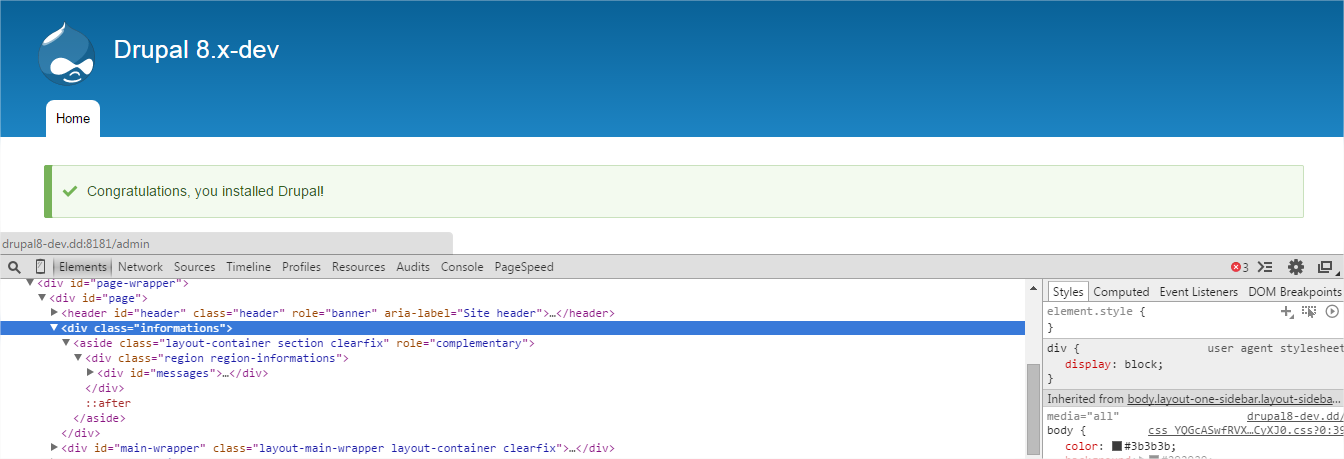Show the console drawer icon
This screenshot has width=1344, height=459.
[1265, 267]
